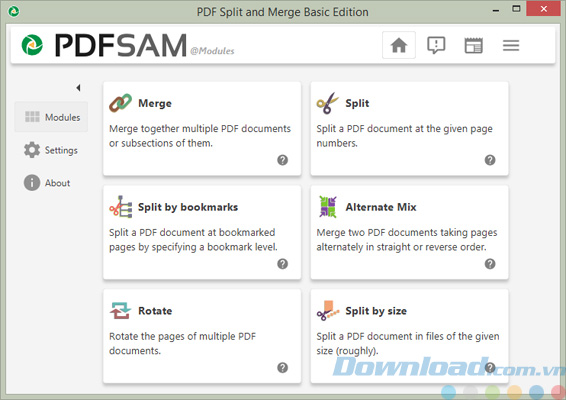Screen dimensions: 566x400
Task: Click the Modules grid icon
Action: [x=32, y=117]
